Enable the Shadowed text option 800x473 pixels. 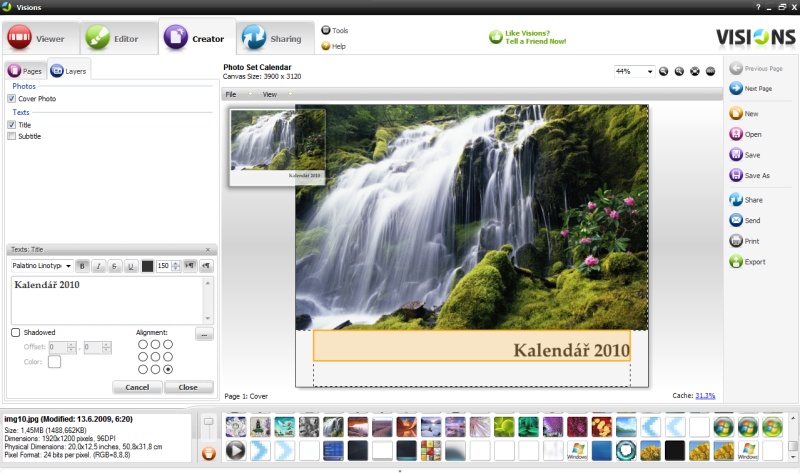pos(16,332)
